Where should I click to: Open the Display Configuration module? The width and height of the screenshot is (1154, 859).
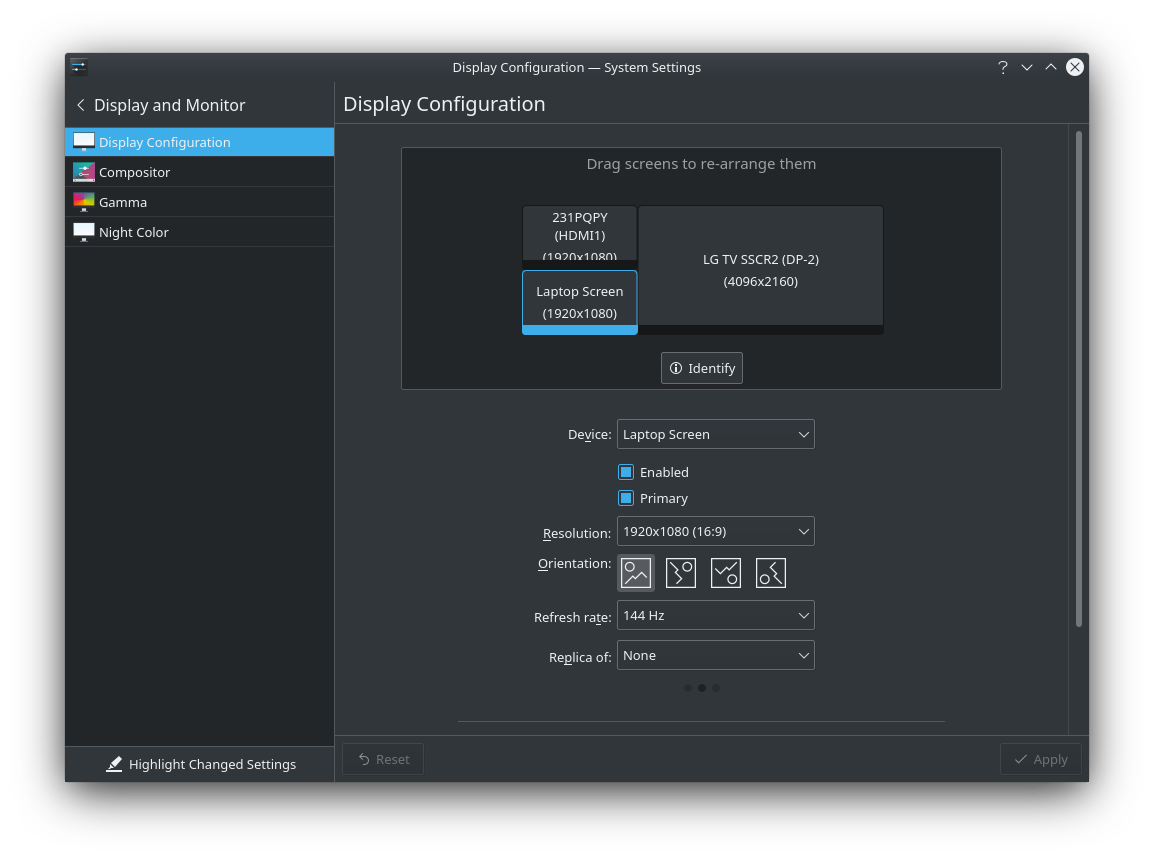[199, 142]
